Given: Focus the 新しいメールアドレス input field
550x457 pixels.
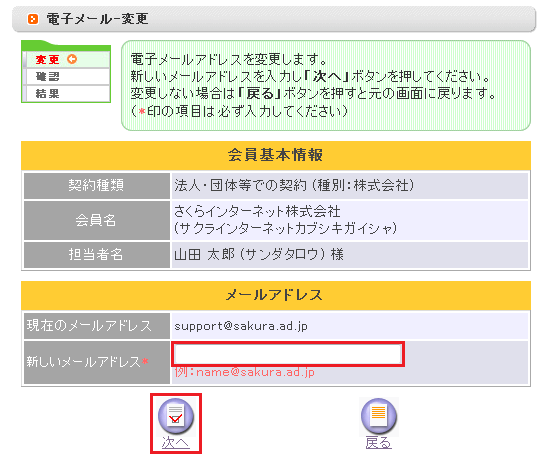Looking at the screenshot, I should click(x=288, y=354).
